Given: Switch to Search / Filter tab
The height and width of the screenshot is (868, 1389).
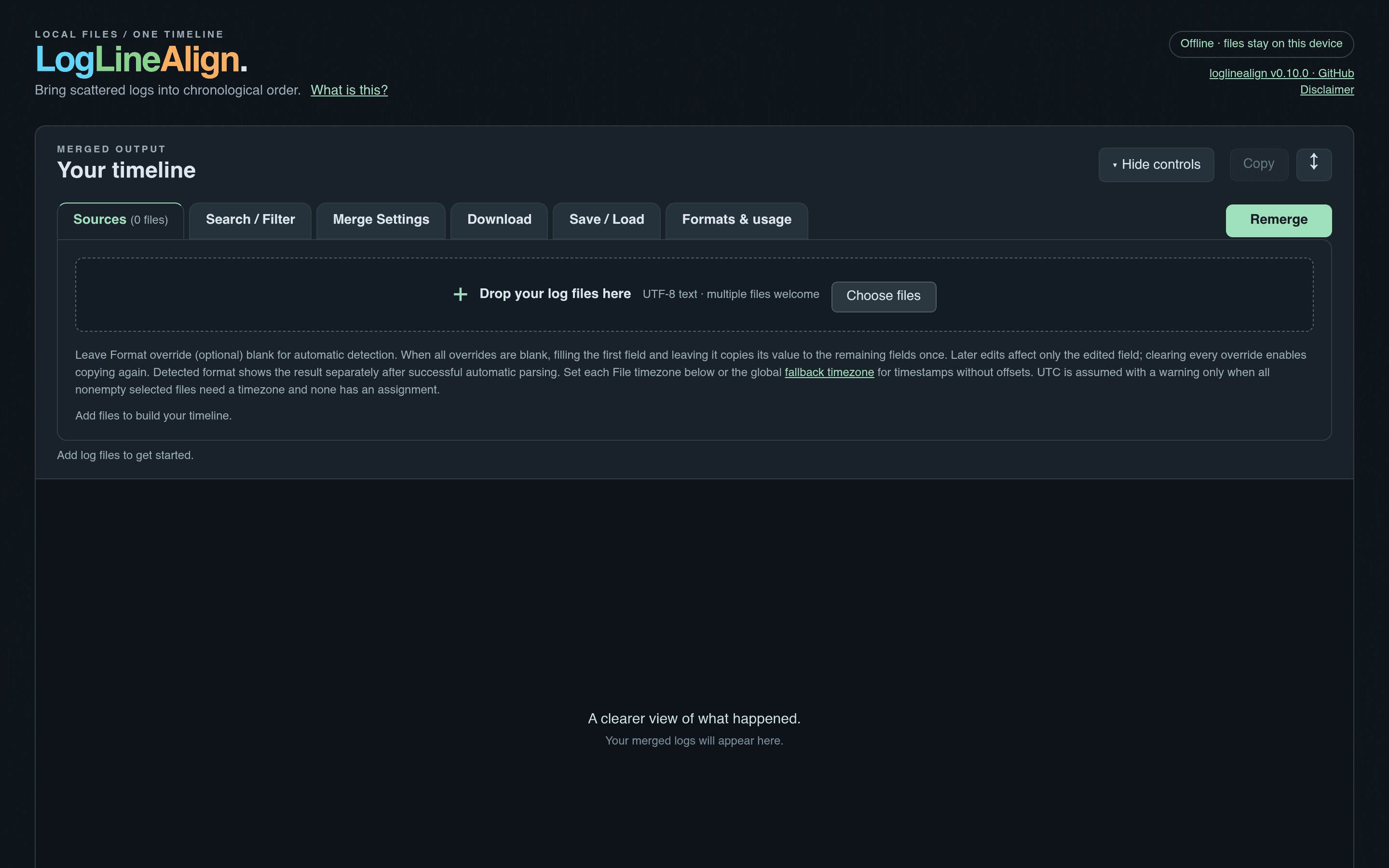Looking at the screenshot, I should tap(250, 220).
